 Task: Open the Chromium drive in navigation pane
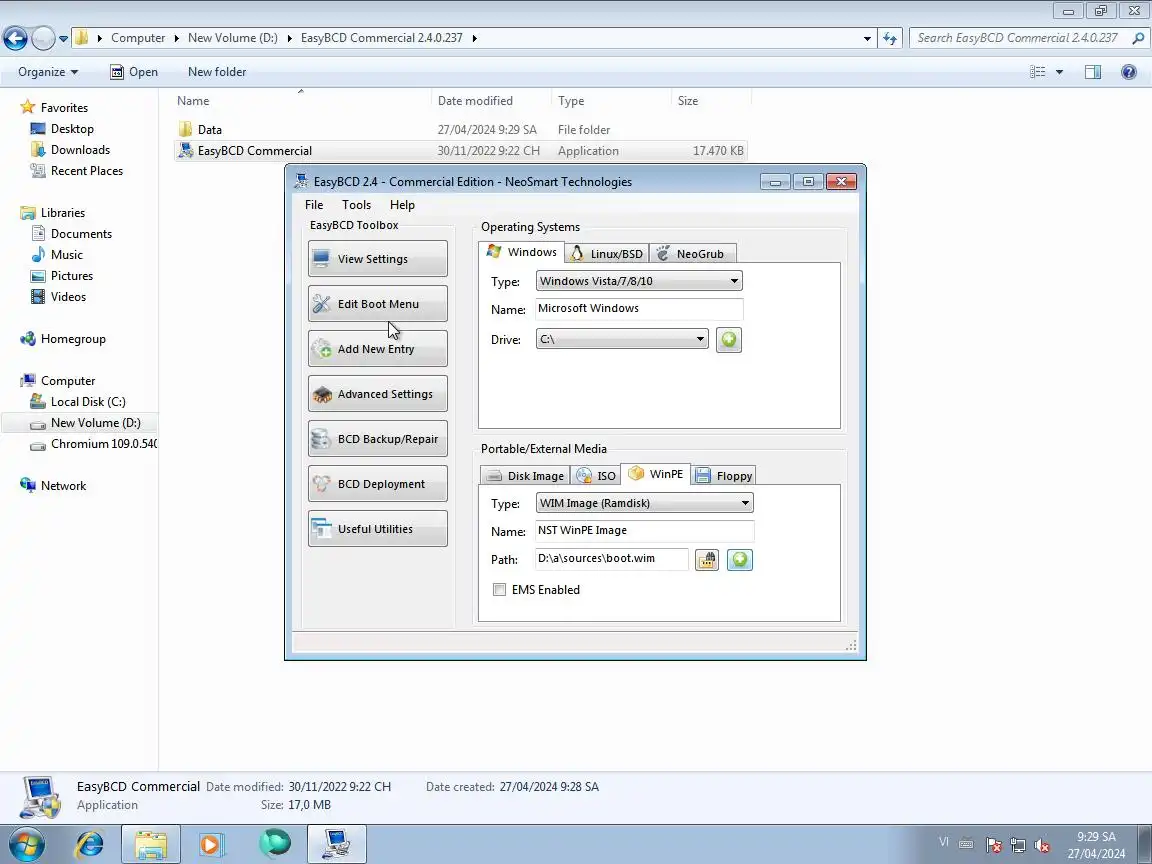click(93, 444)
